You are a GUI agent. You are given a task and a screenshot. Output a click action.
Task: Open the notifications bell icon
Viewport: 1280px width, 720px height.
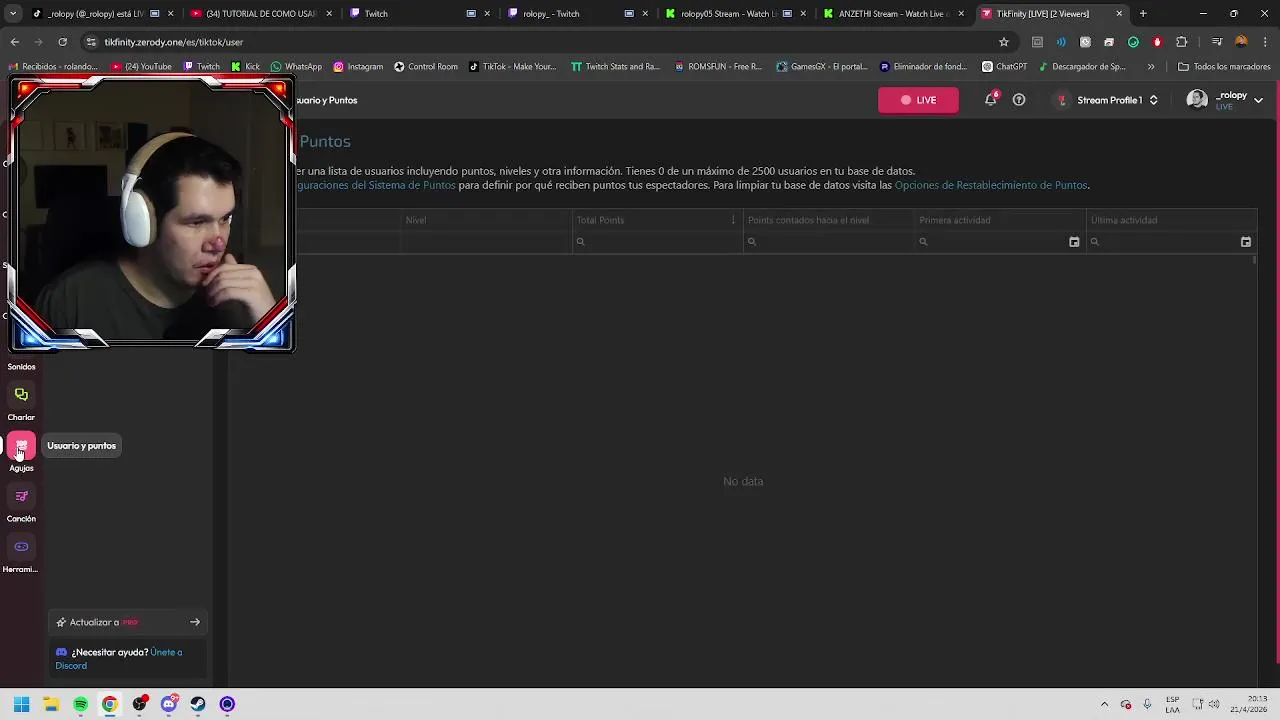click(990, 100)
